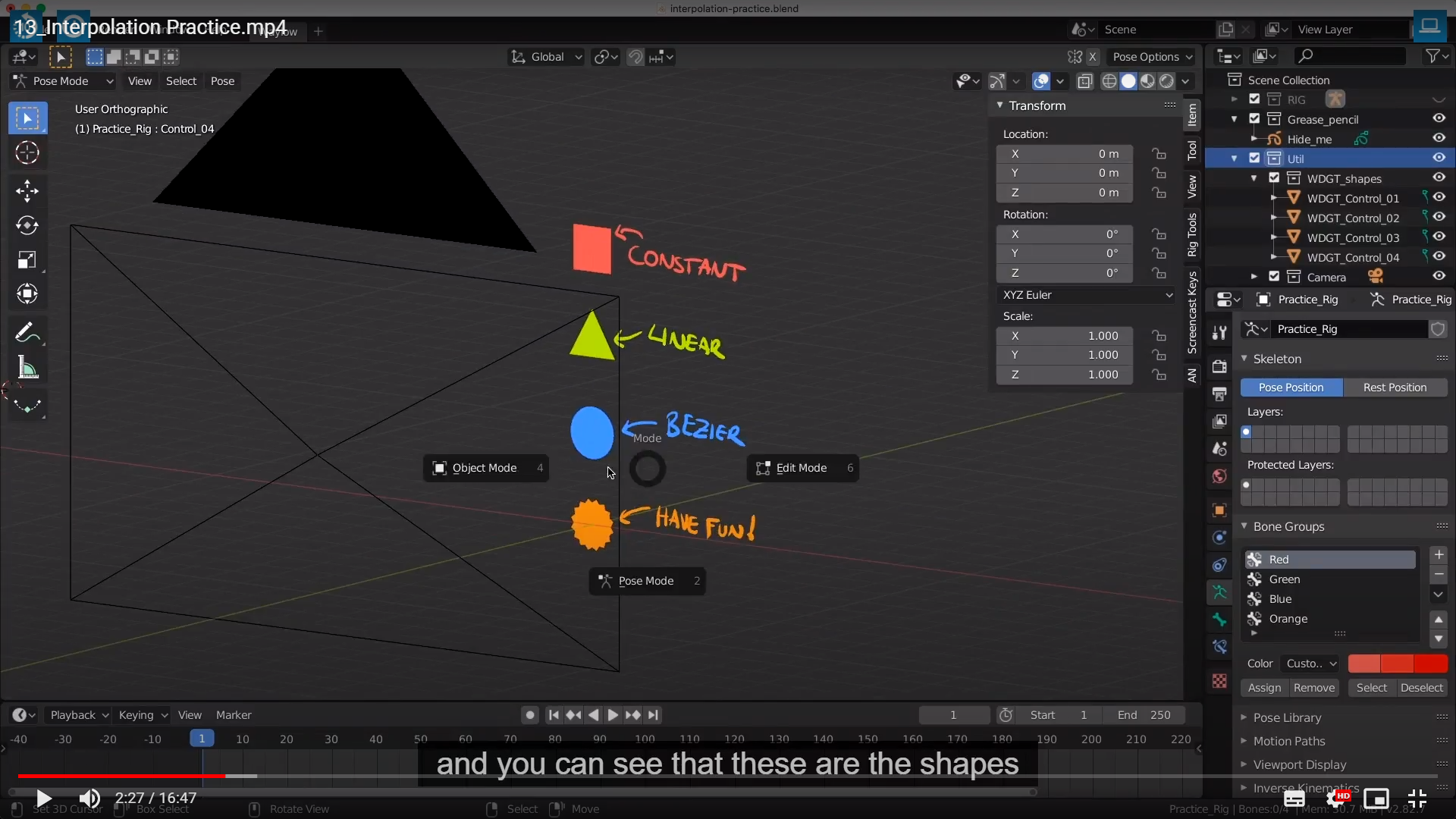The image size is (1456, 819).
Task: Select the Scale tool in toolbar
Action: click(27, 260)
